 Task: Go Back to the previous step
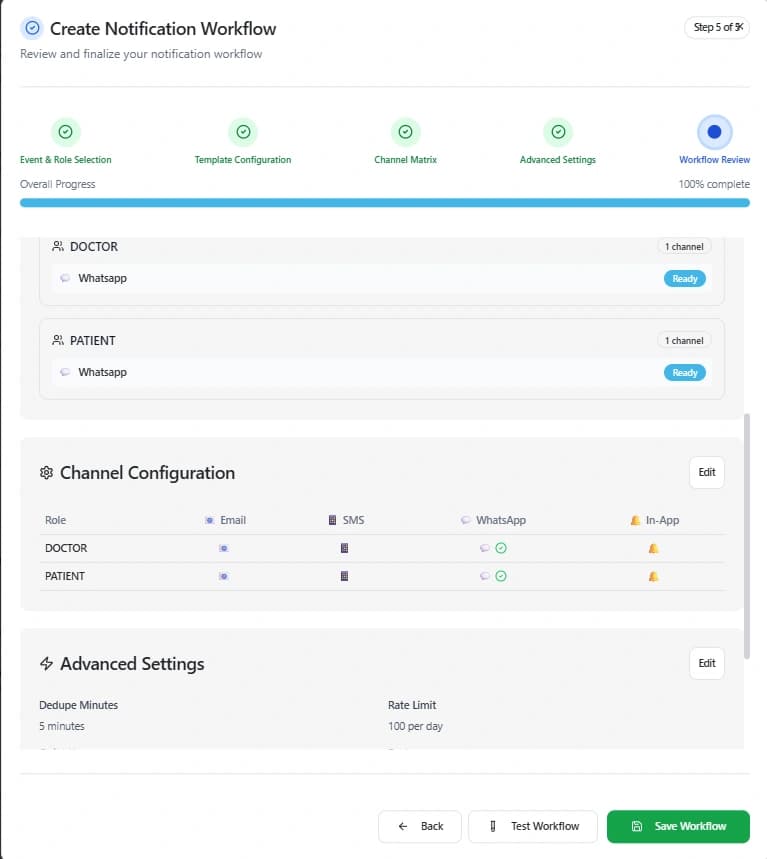pos(420,826)
